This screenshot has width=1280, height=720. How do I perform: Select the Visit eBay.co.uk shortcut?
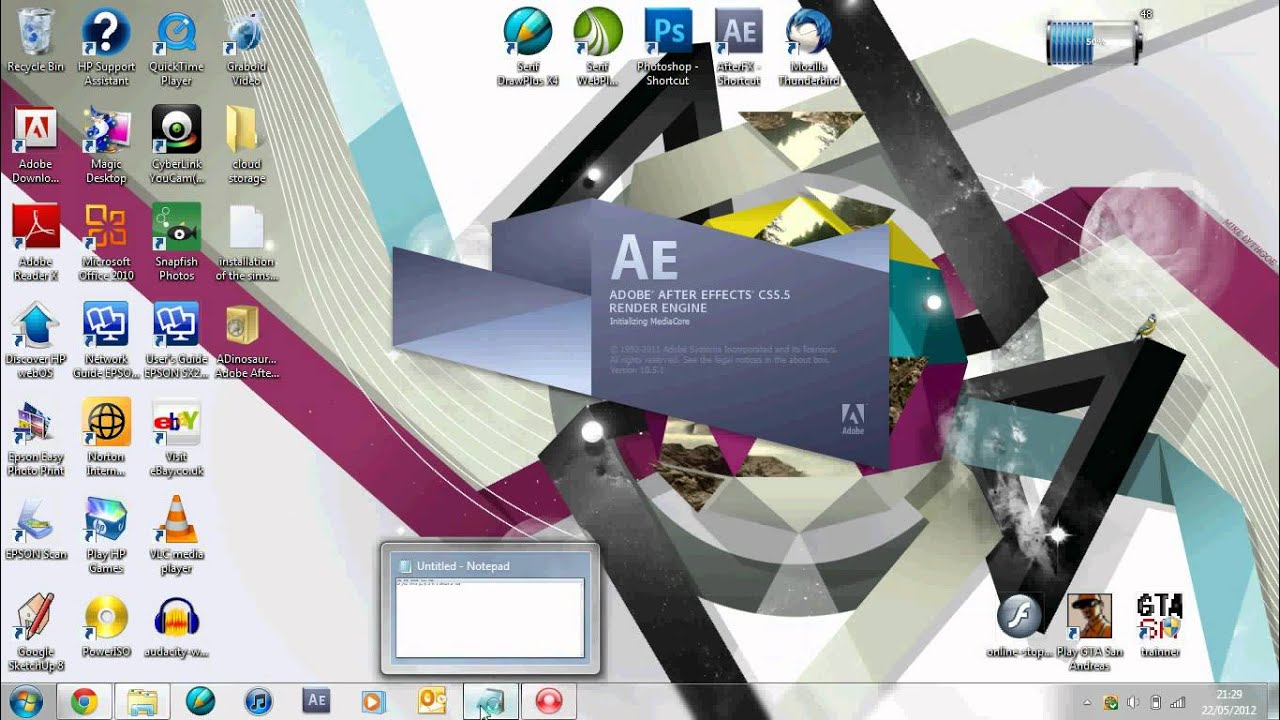[x=176, y=438]
